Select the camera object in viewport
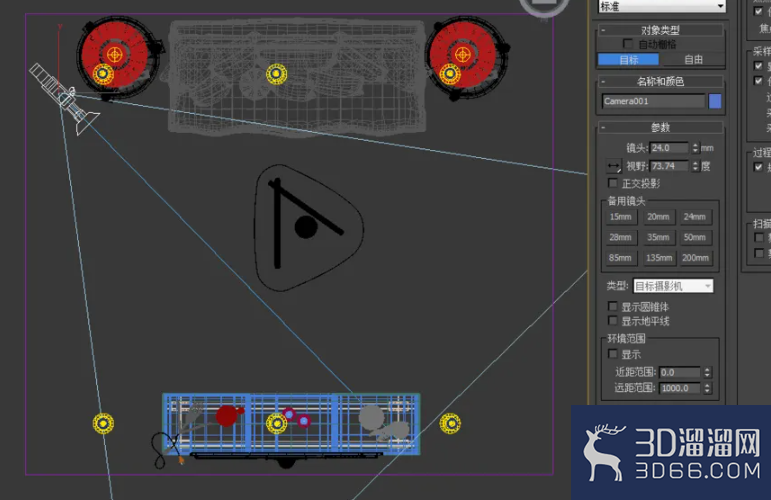The height and width of the screenshot is (500, 771). coord(63,98)
